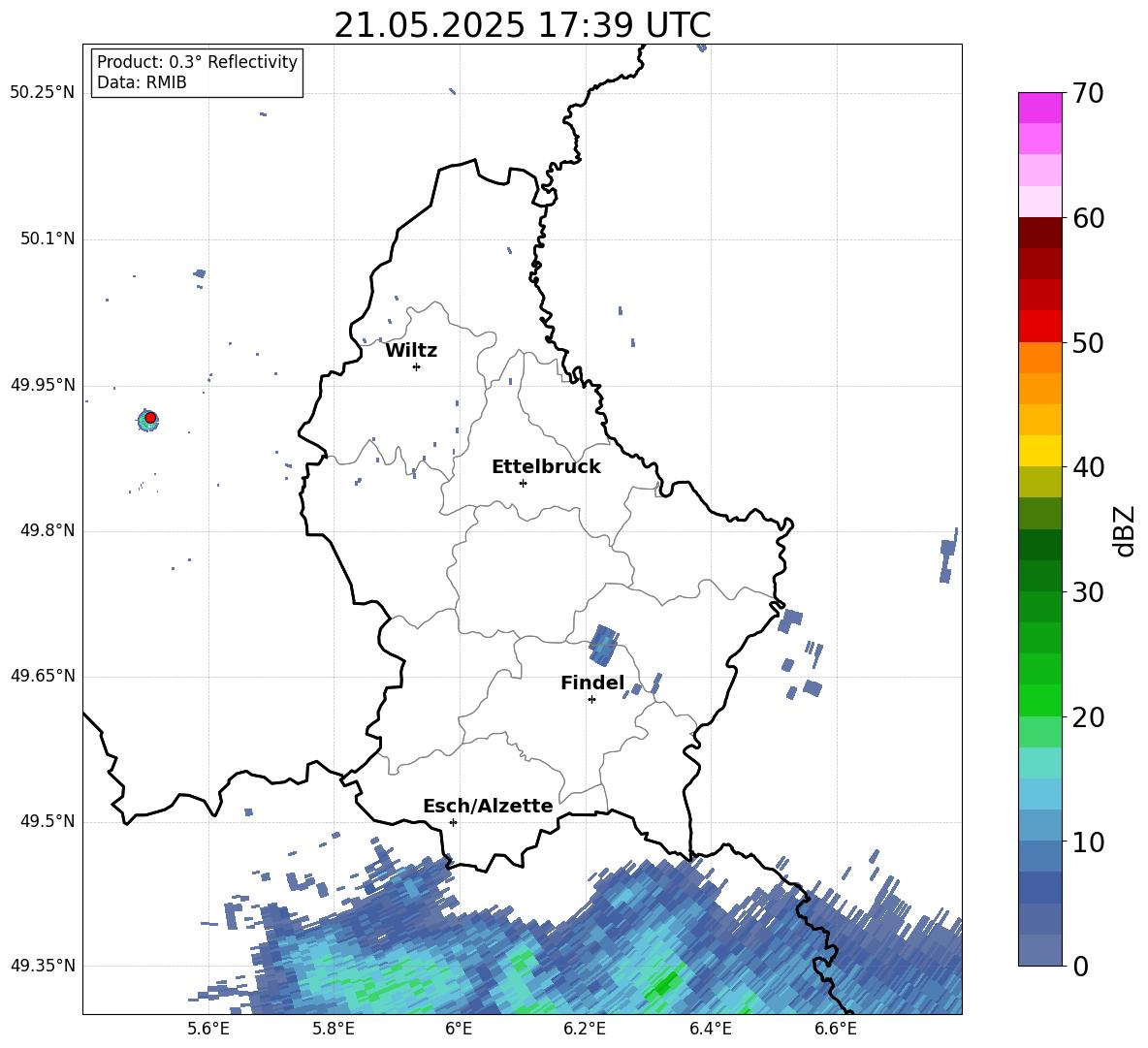Click latitude label 49.5°N
This screenshot has width=1148, height=1048.
click(47, 821)
